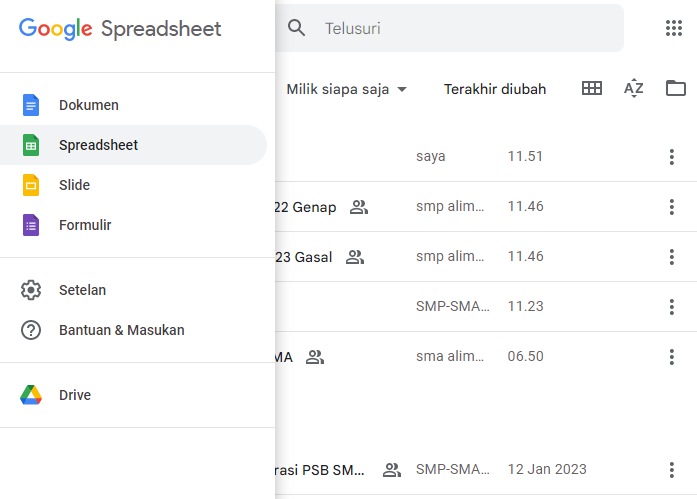The height and width of the screenshot is (499, 697).
Task: Click the Google Drive triangle icon
Action: (x=31, y=395)
